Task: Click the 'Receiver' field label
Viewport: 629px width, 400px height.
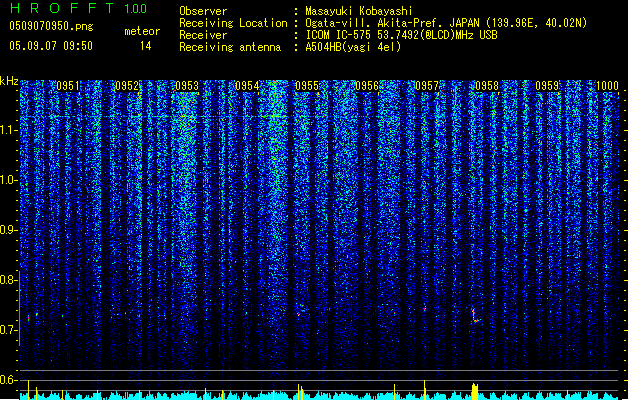Action: point(203,35)
